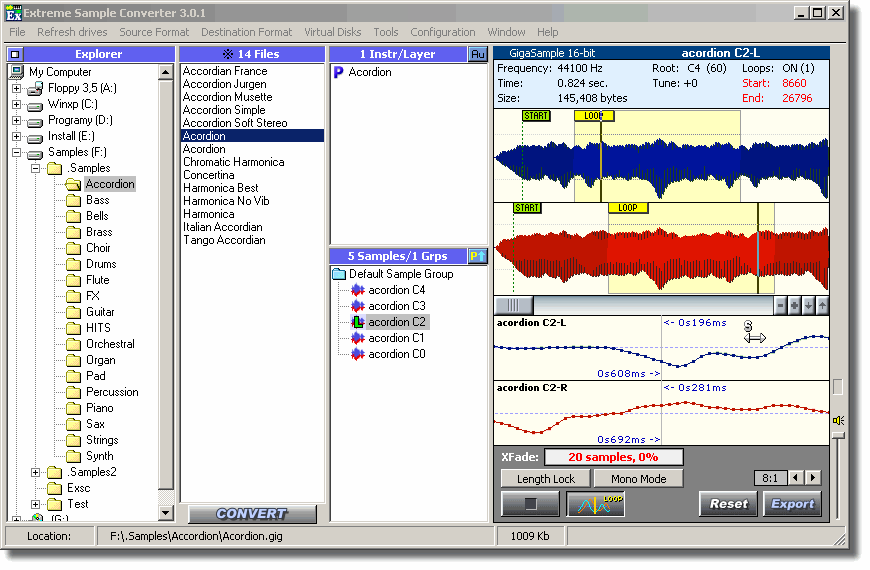
Task: Click the P-arrow button in Samples/Grps header
Action: click(478, 256)
